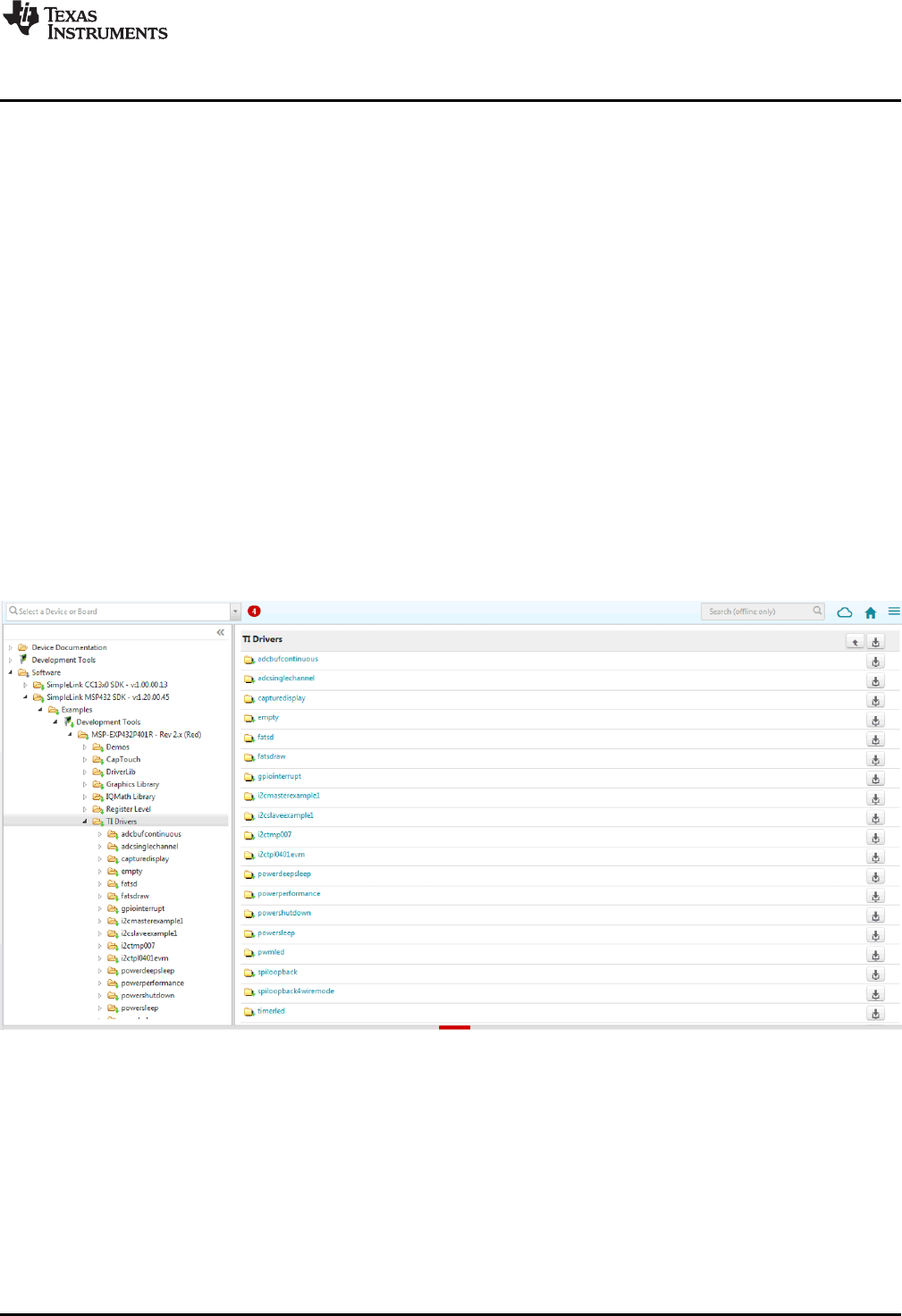The height and width of the screenshot is (1316, 902).
Task: Open i2ctpl0401evm link in list
Action: [x=282, y=855]
